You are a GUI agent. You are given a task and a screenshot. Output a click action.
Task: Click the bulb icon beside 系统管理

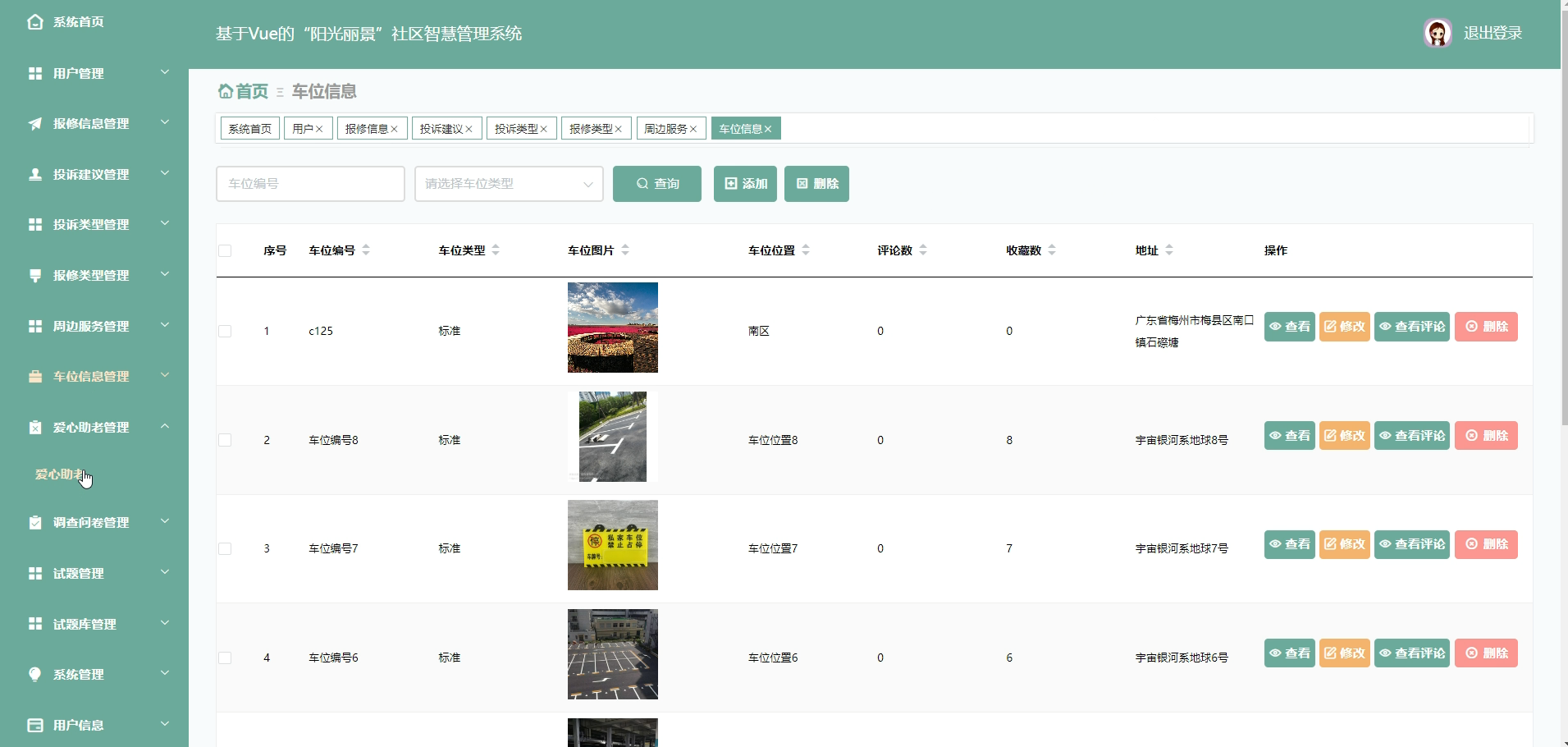(x=35, y=675)
